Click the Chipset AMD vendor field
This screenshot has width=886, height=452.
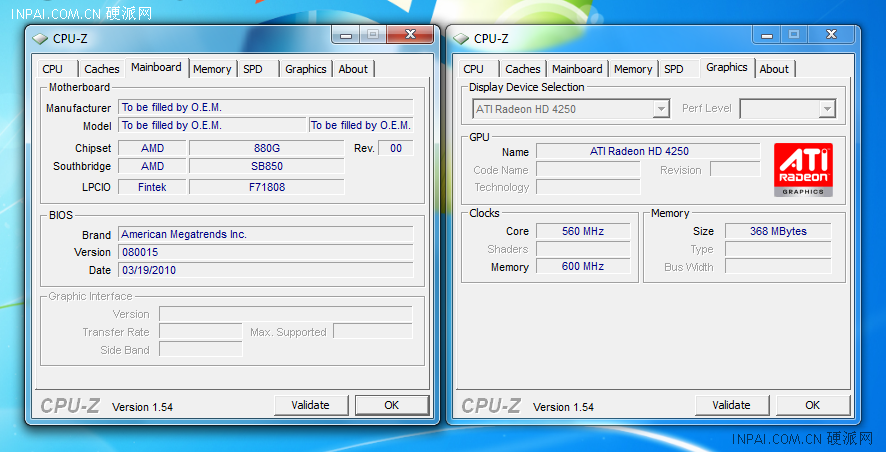click(x=152, y=149)
